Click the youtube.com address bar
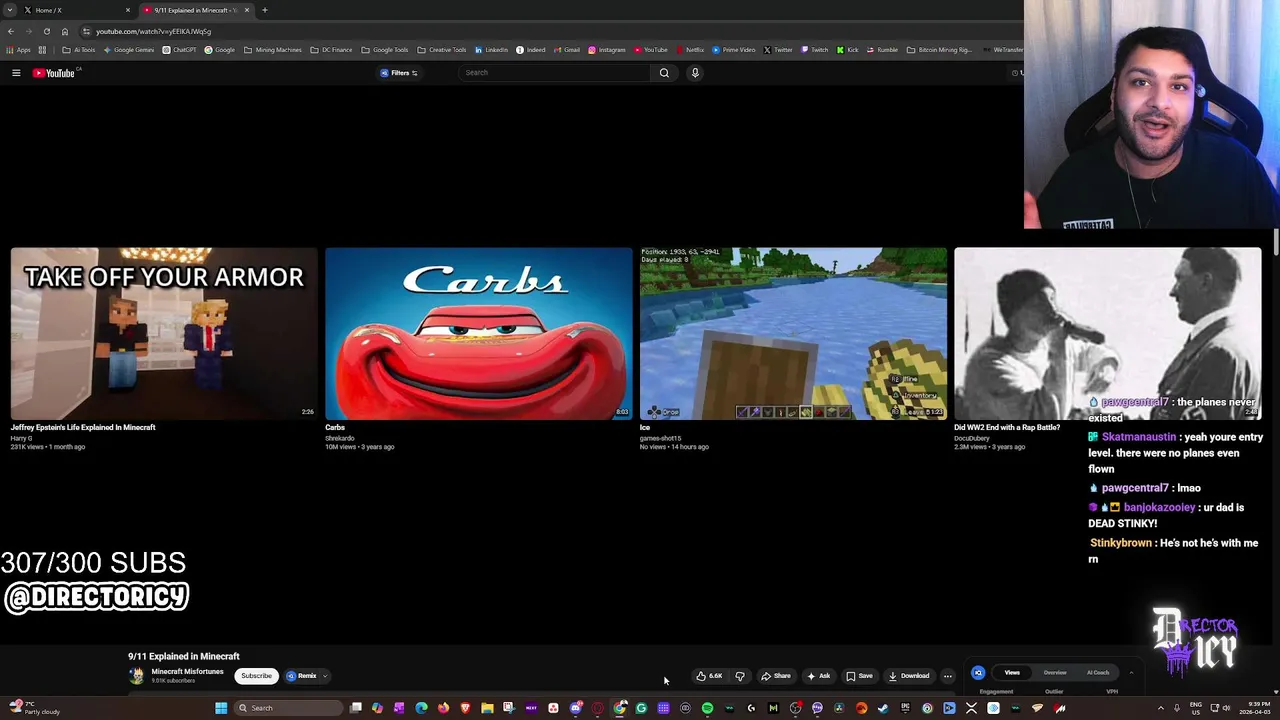Viewport: 1280px width, 720px height. [x=550, y=31]
